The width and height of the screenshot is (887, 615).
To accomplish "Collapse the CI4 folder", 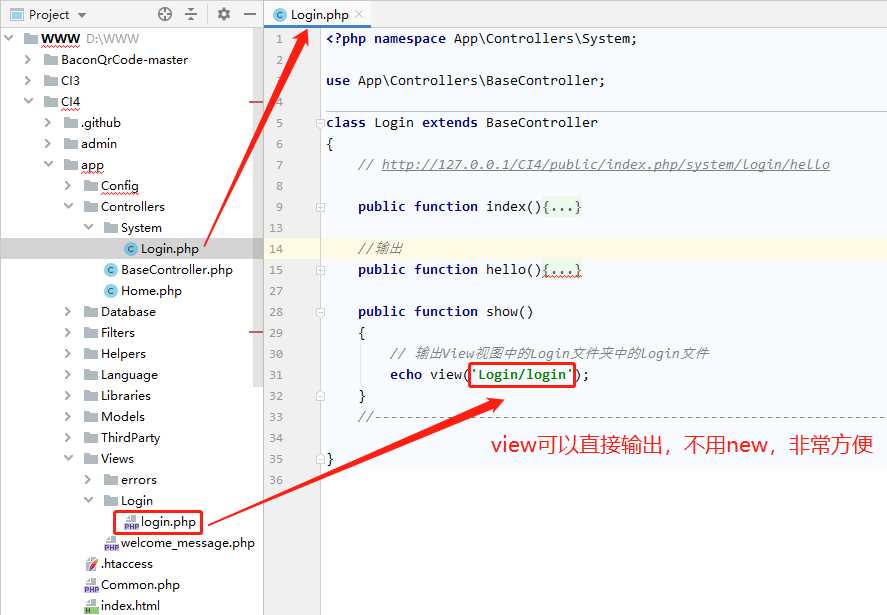I will pos(28,101).
